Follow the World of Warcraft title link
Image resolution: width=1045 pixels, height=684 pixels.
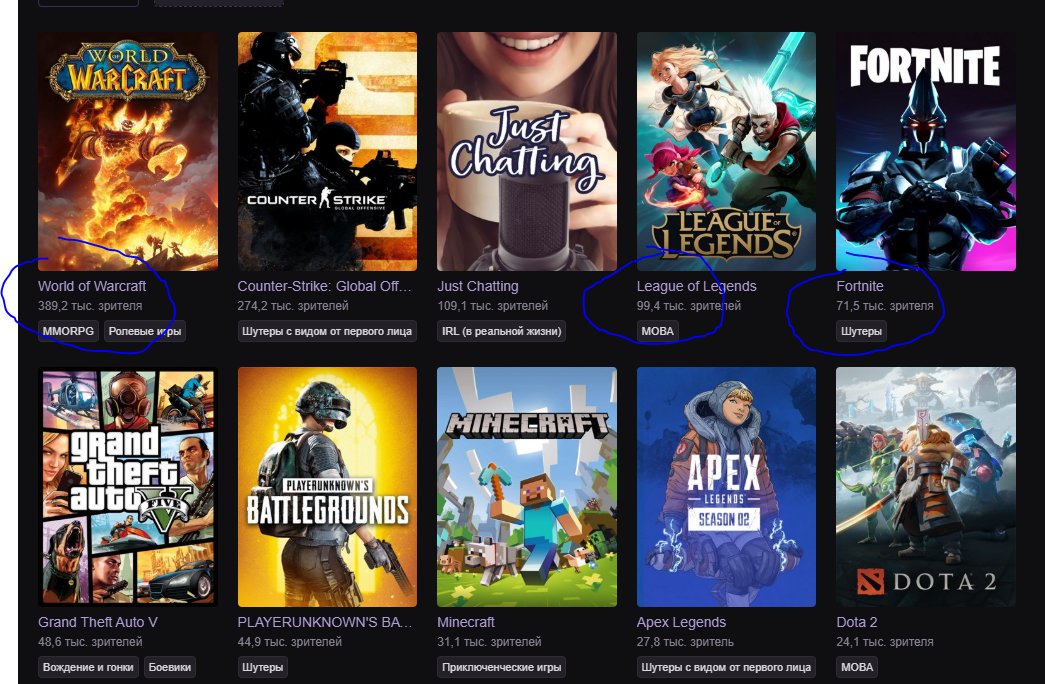(92, 286)
